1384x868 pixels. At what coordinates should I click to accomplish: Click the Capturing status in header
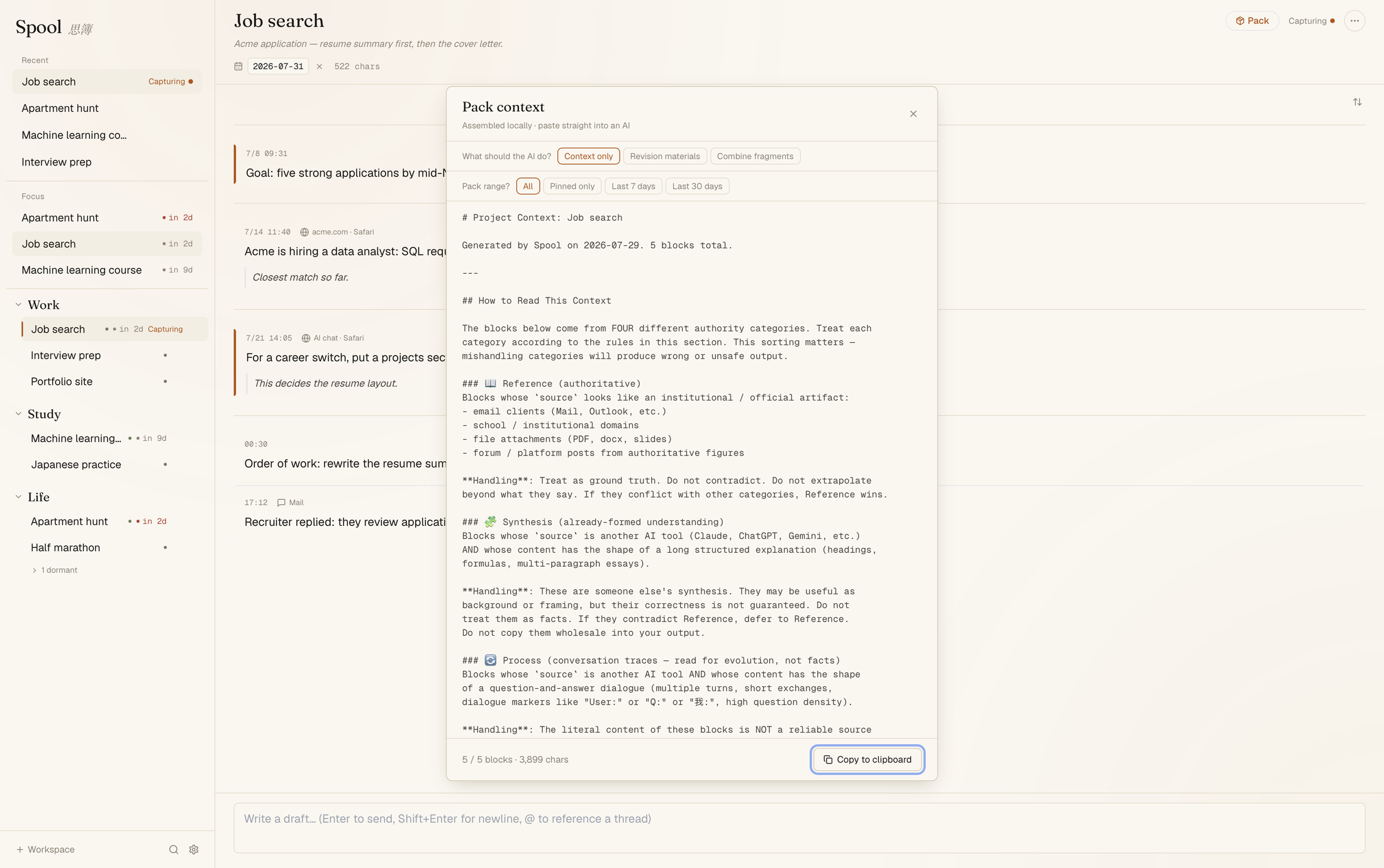pyautogui.click(x=1312, y=21)
